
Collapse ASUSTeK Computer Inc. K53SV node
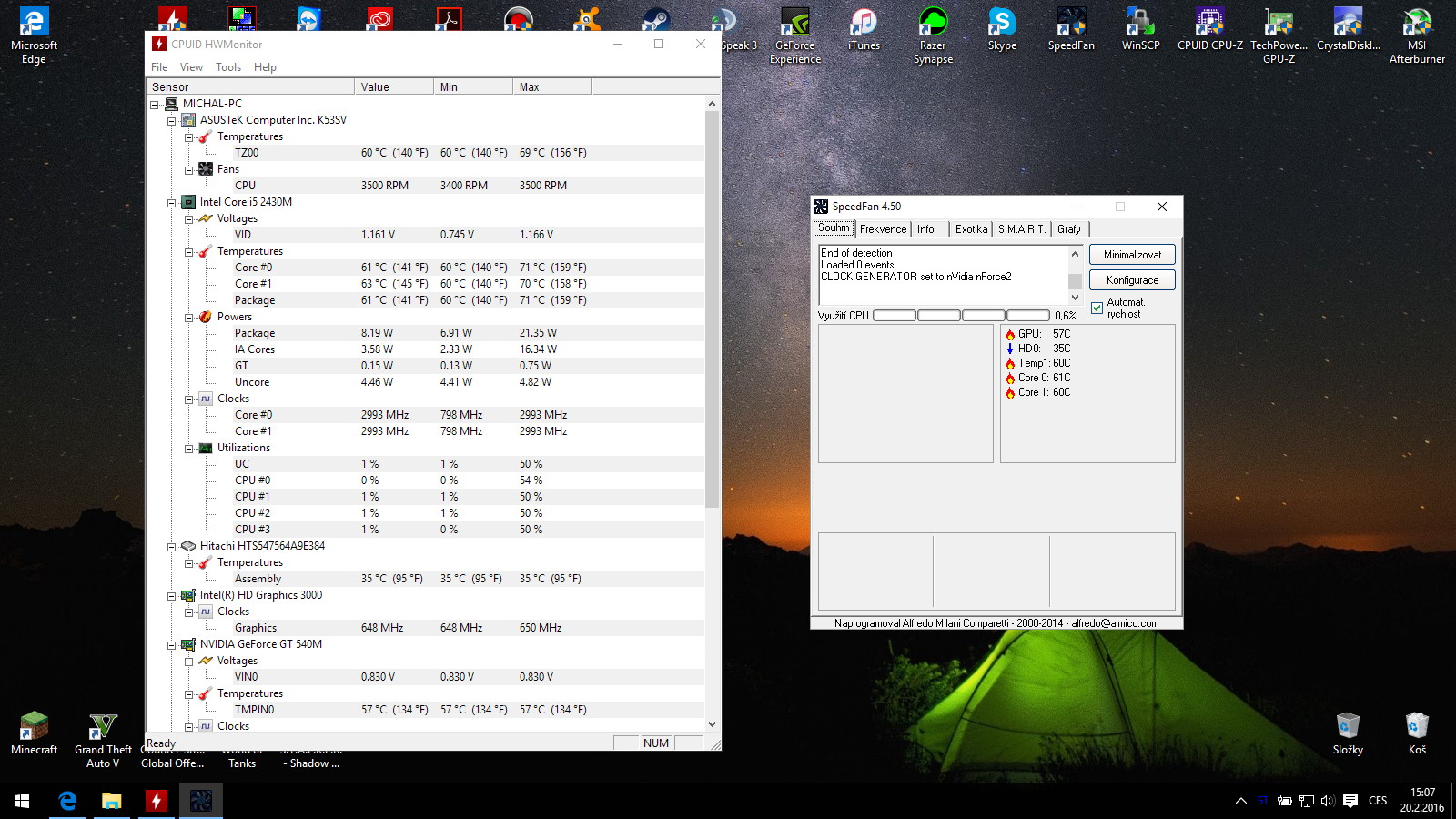coord(171,121)
